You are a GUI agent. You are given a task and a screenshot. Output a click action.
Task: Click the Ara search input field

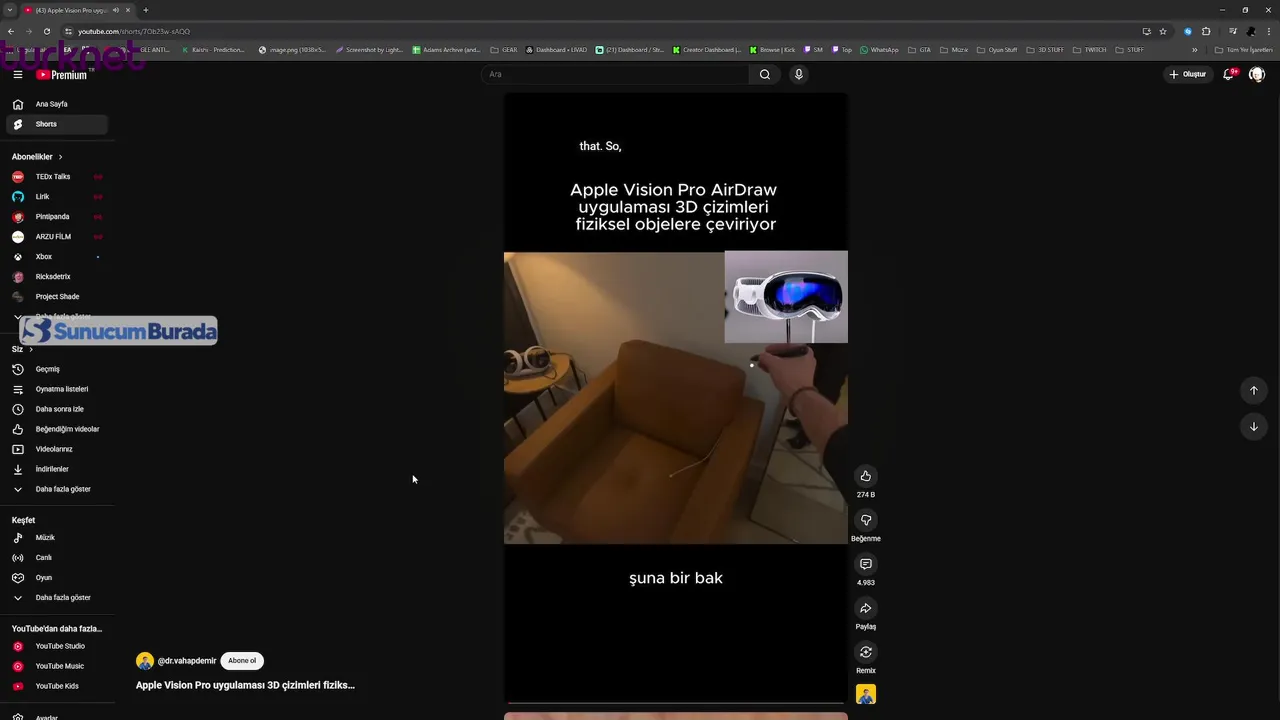tap(615, 74)
